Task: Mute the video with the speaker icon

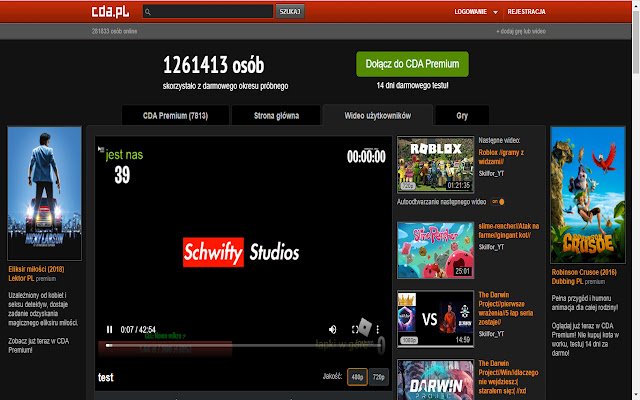Action: click(x=333, y=329)
